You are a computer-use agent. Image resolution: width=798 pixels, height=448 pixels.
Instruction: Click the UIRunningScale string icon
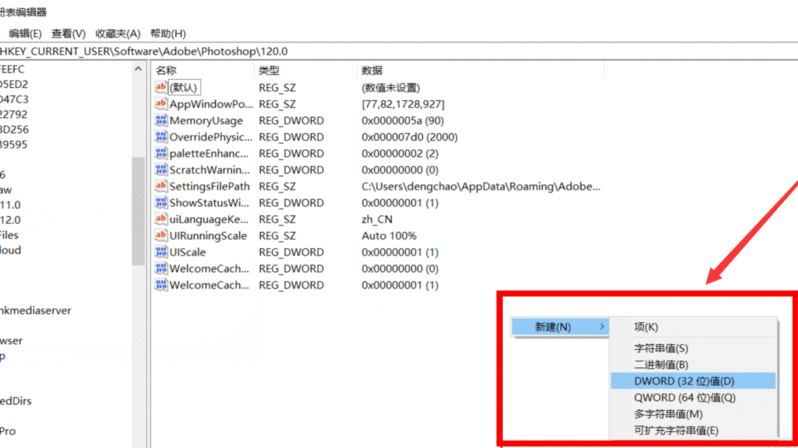pos(160,236)
